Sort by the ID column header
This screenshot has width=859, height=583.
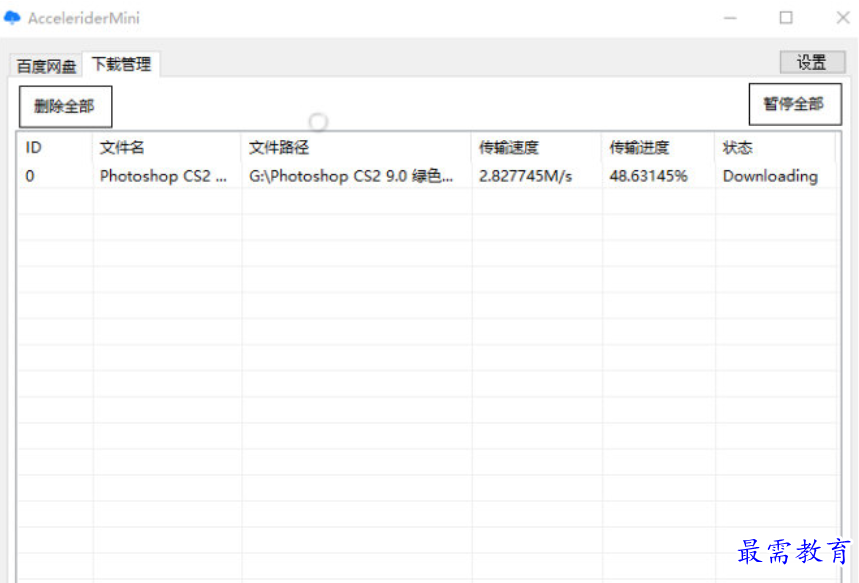55,147
